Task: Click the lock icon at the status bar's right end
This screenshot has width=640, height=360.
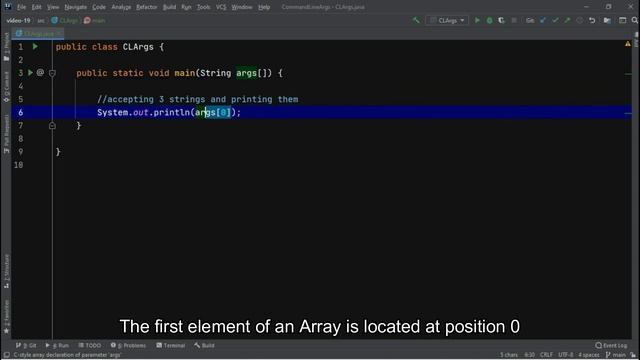Action: 633,355
